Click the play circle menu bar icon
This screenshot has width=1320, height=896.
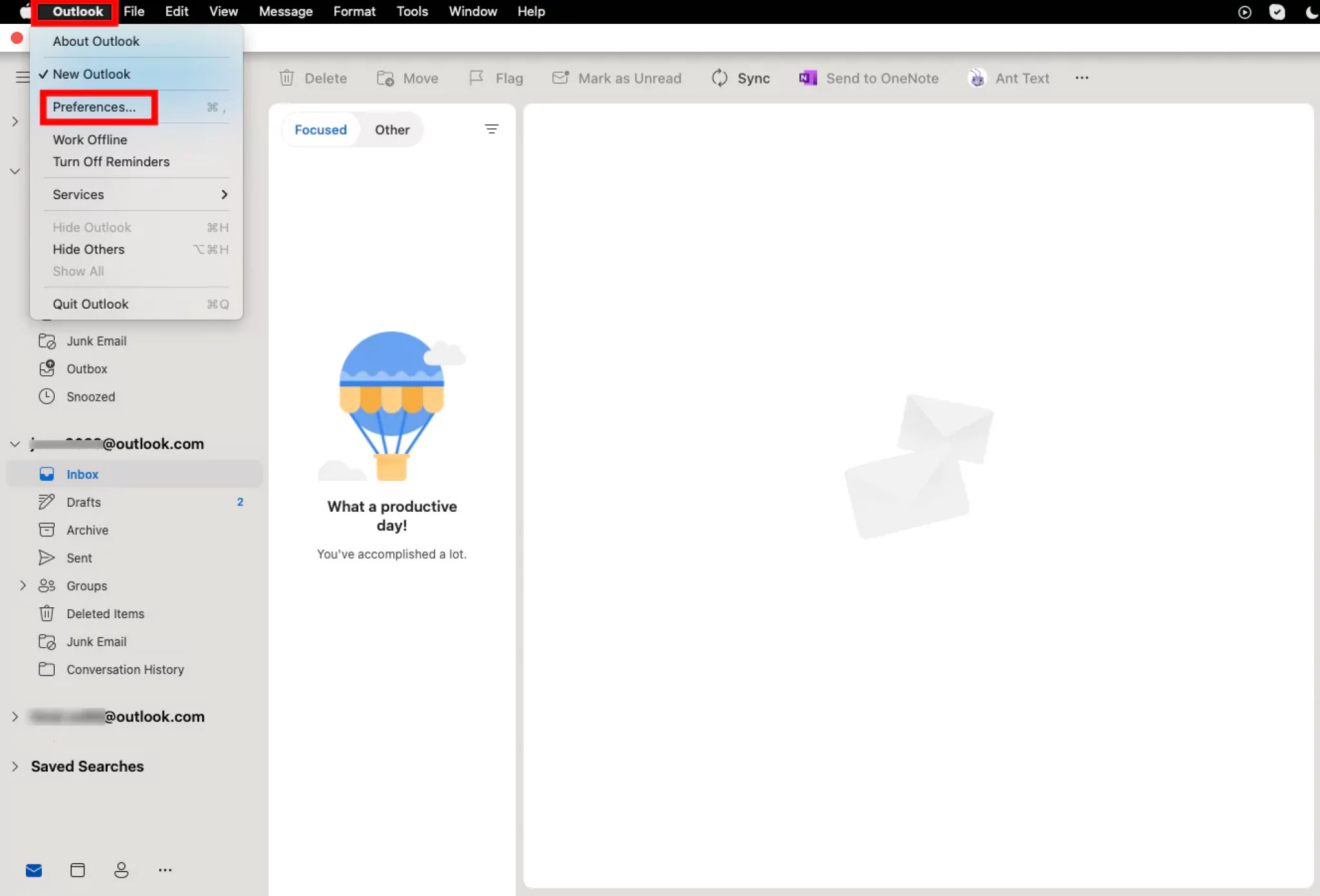click(x=1245, y=12)
